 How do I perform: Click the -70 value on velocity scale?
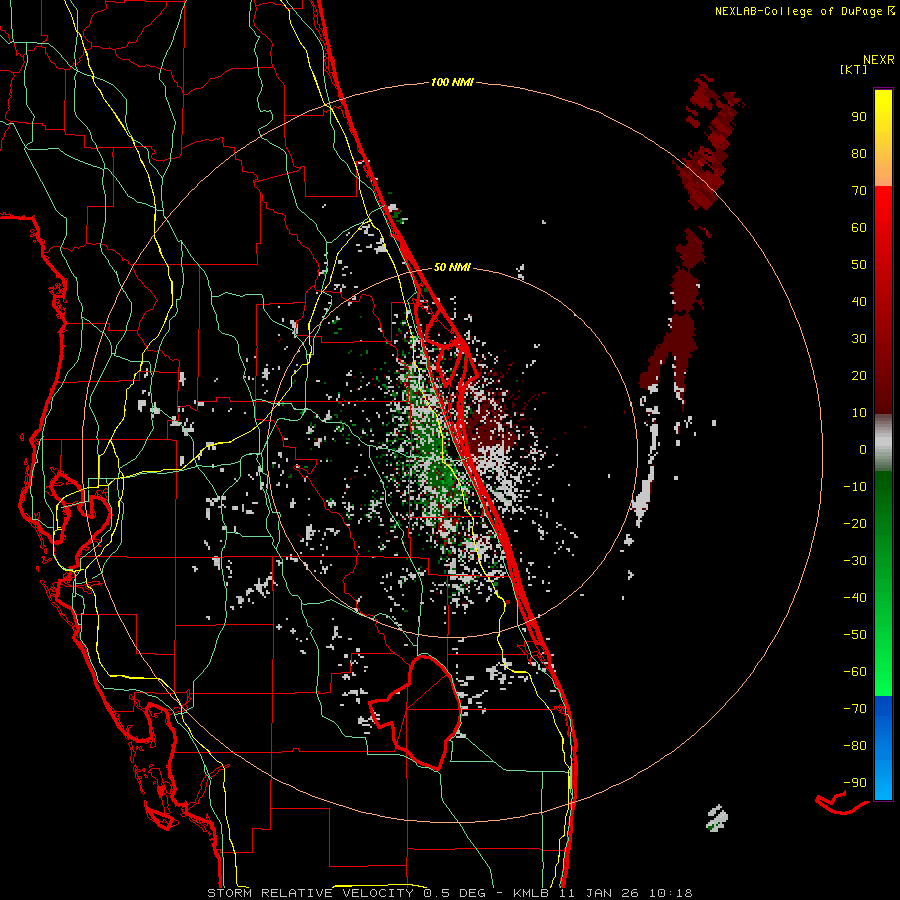[855, 709]
